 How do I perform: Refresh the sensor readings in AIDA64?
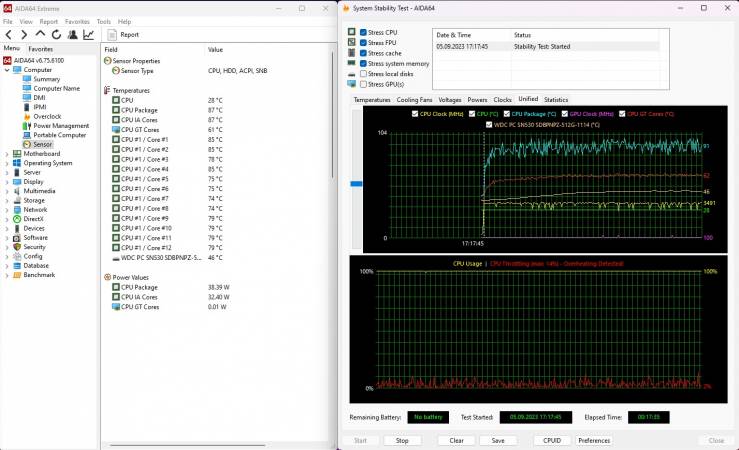click(57, 34)
